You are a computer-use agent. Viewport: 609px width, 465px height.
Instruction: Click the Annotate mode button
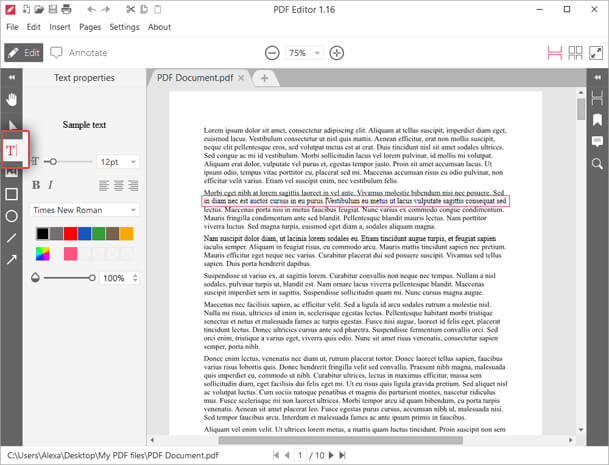[x=78, y=52]
